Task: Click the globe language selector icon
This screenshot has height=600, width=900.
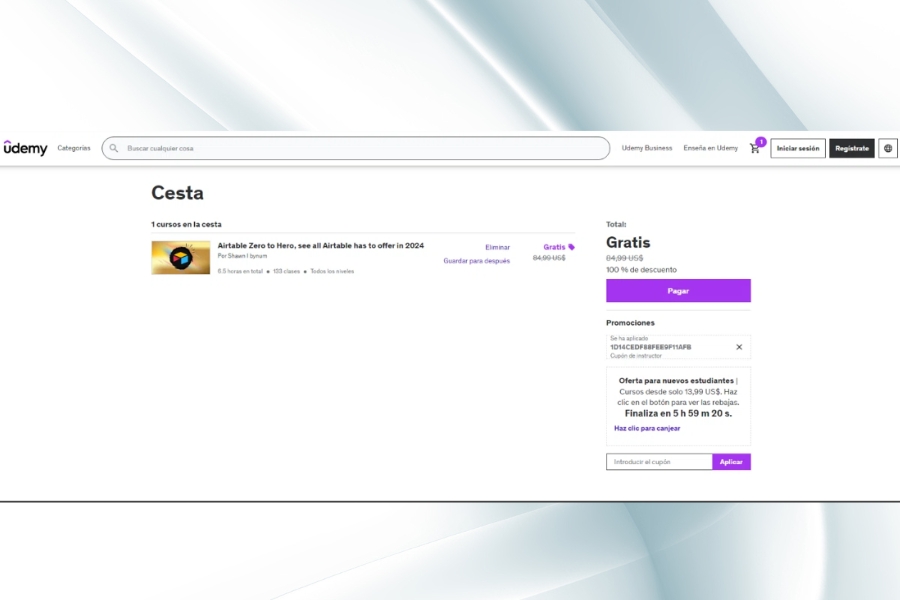Action: (888, 148)
